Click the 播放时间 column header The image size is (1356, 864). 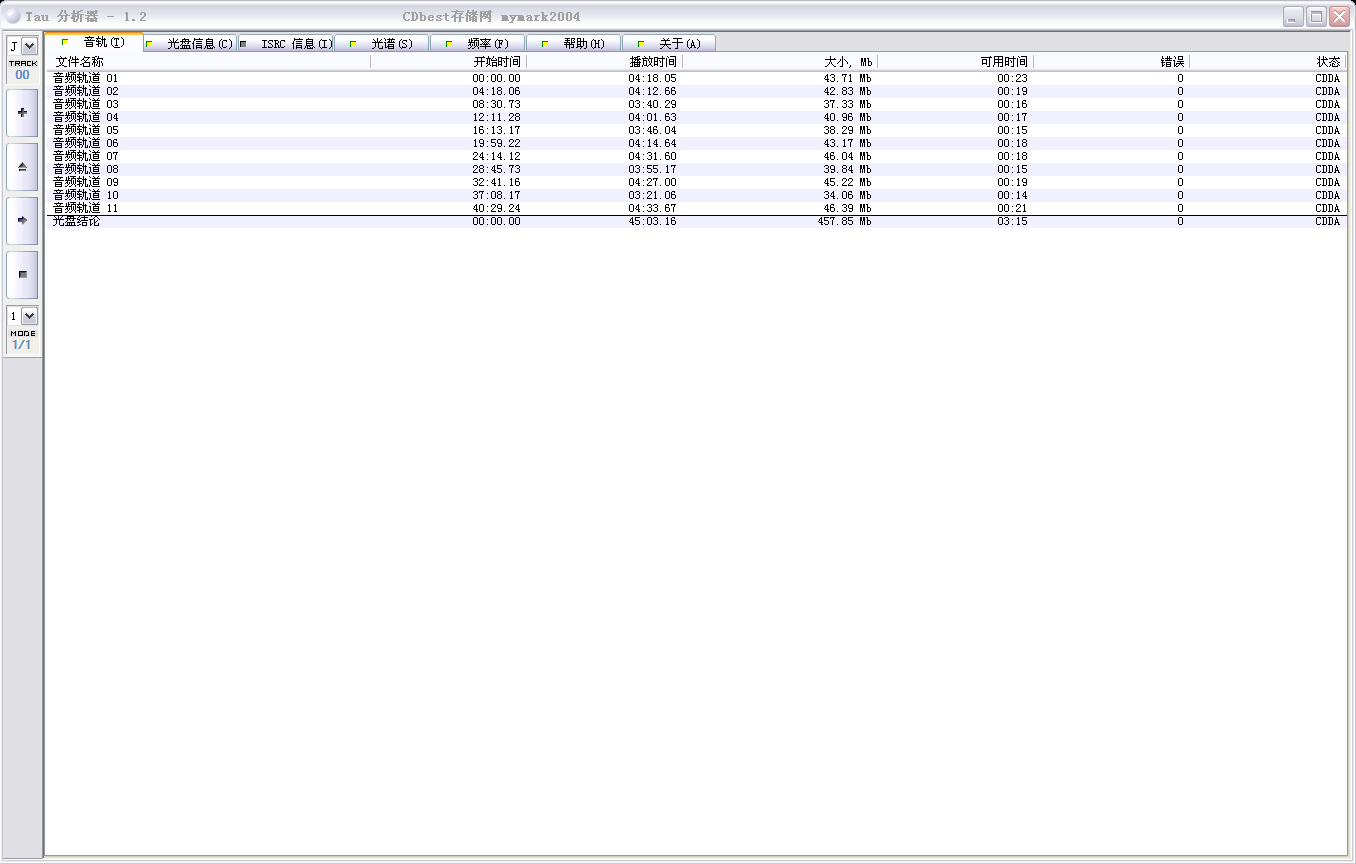coord(604,62)
